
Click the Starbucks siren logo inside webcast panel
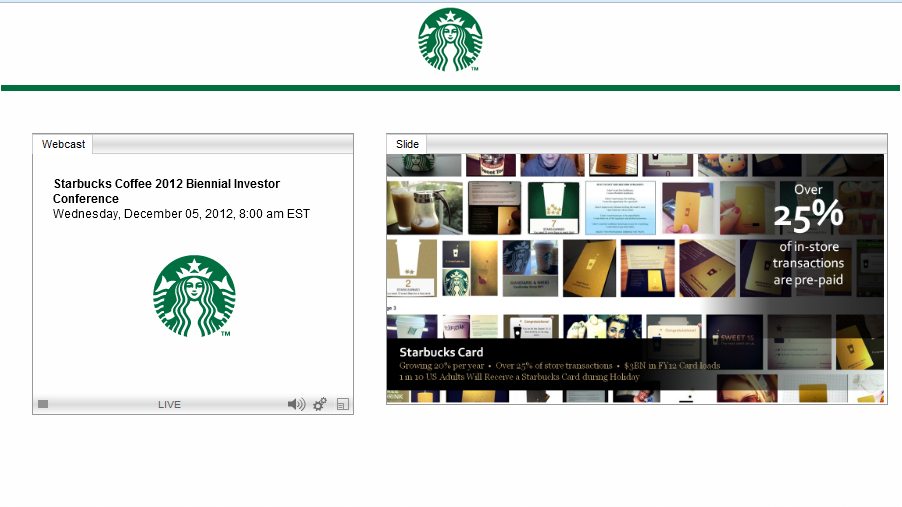coord(194,296)
